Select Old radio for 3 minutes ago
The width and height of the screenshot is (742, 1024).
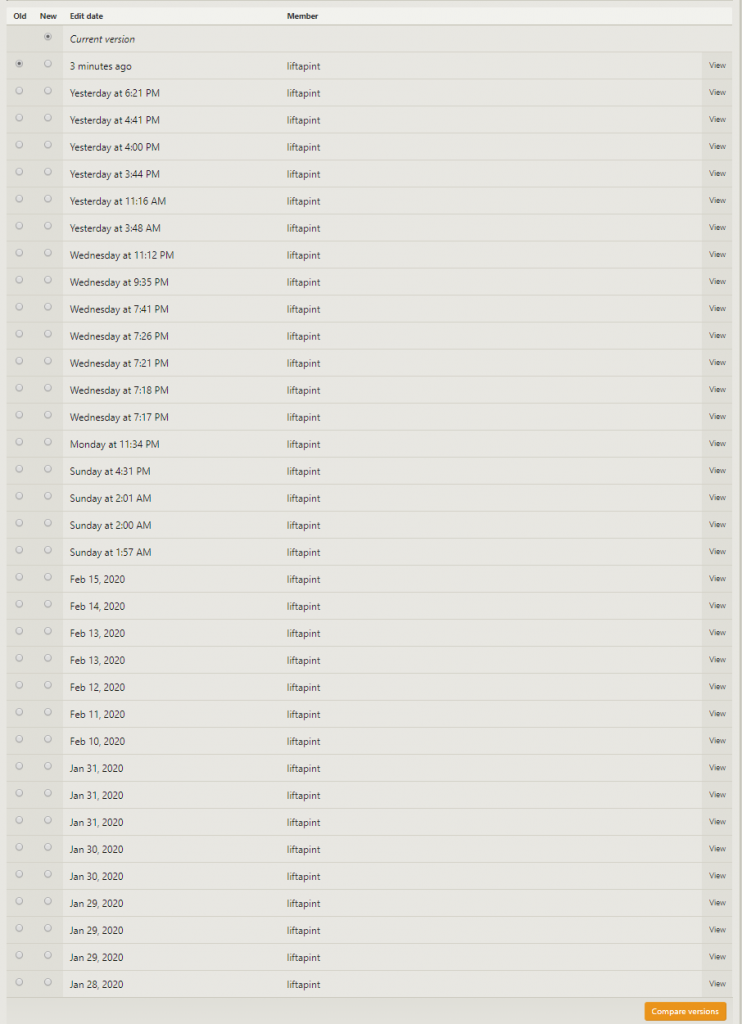tap(20, 64)
